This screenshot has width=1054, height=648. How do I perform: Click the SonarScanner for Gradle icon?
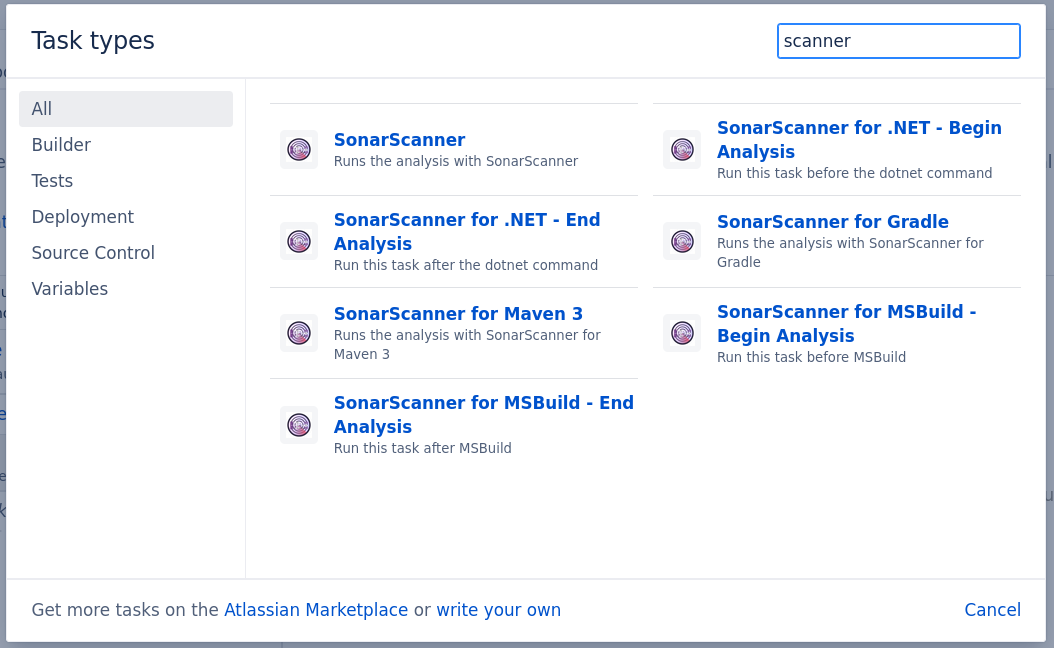682,241
